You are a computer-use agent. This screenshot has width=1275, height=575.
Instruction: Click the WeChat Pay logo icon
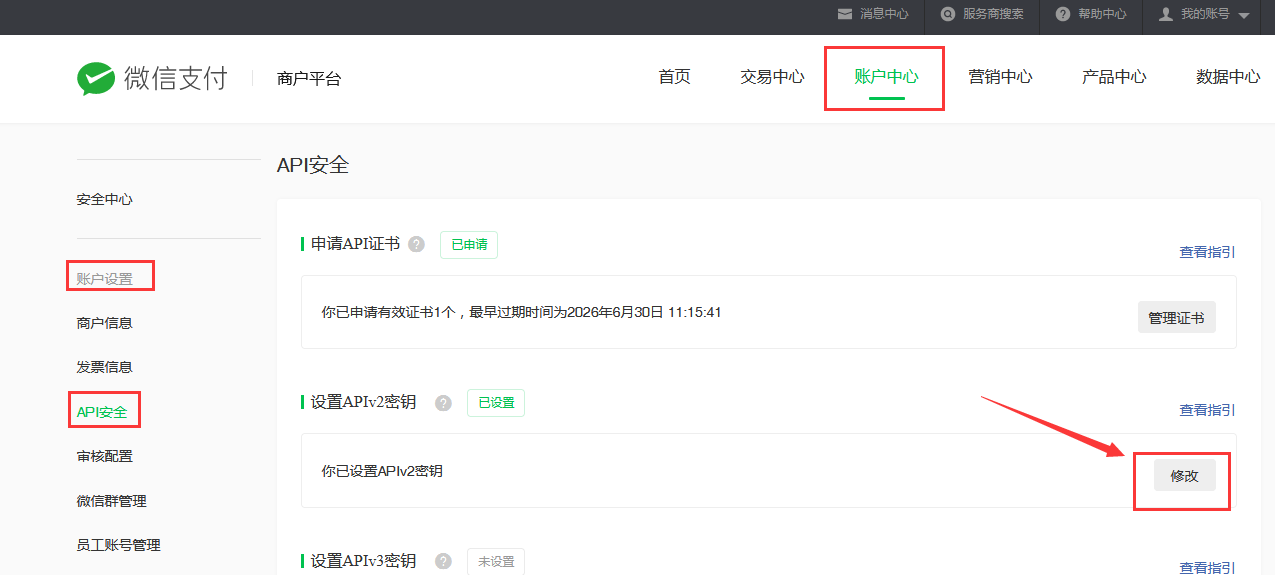[96, 79]
